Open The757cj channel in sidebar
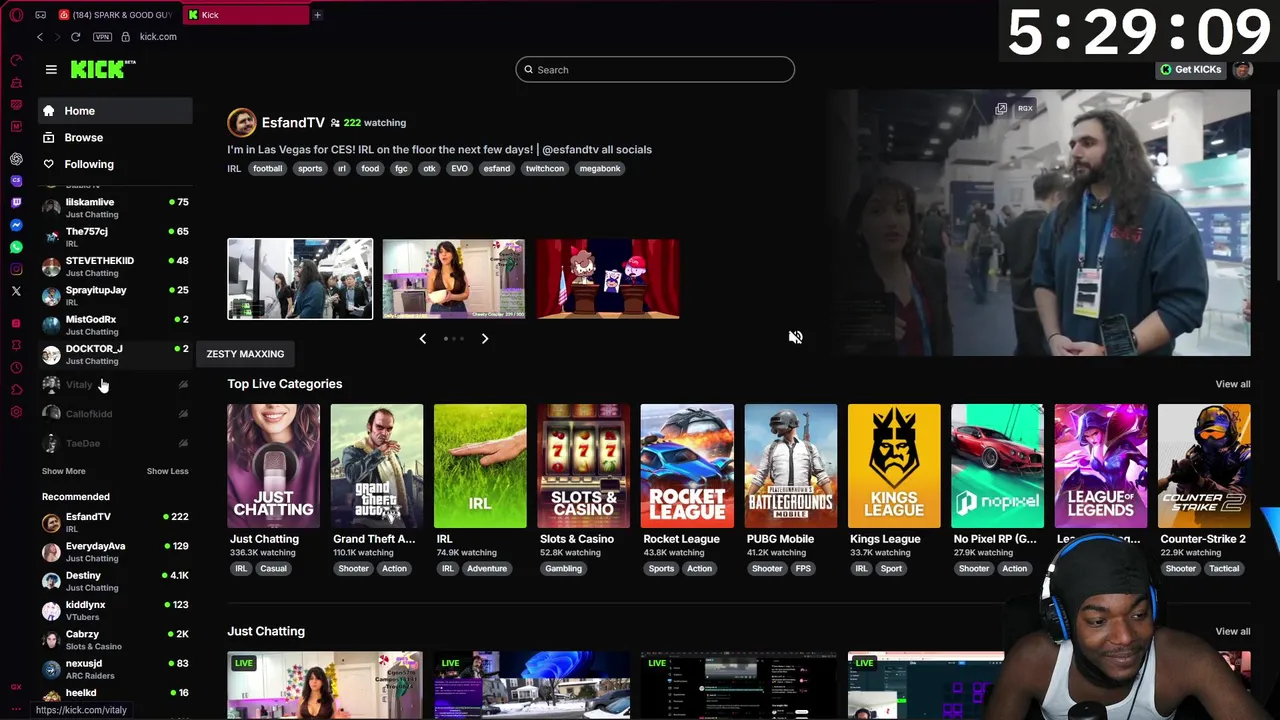This screenshot has width=1280, height=720. click(115, 236)
